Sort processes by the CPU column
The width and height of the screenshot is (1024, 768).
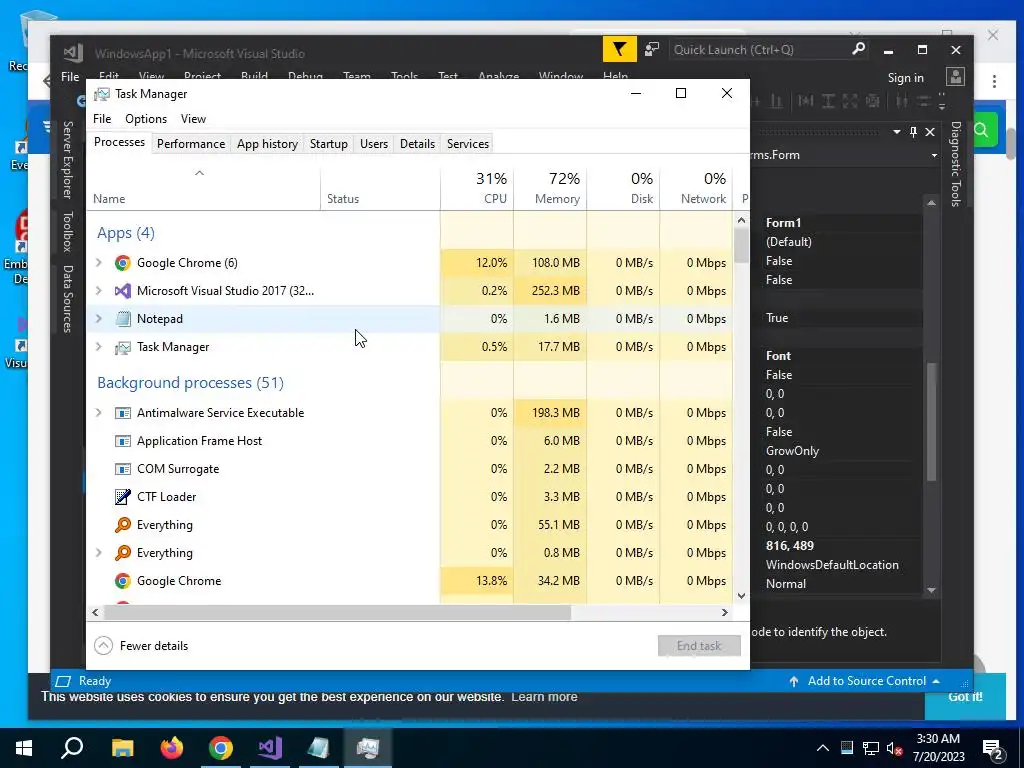tap(477, 189)
